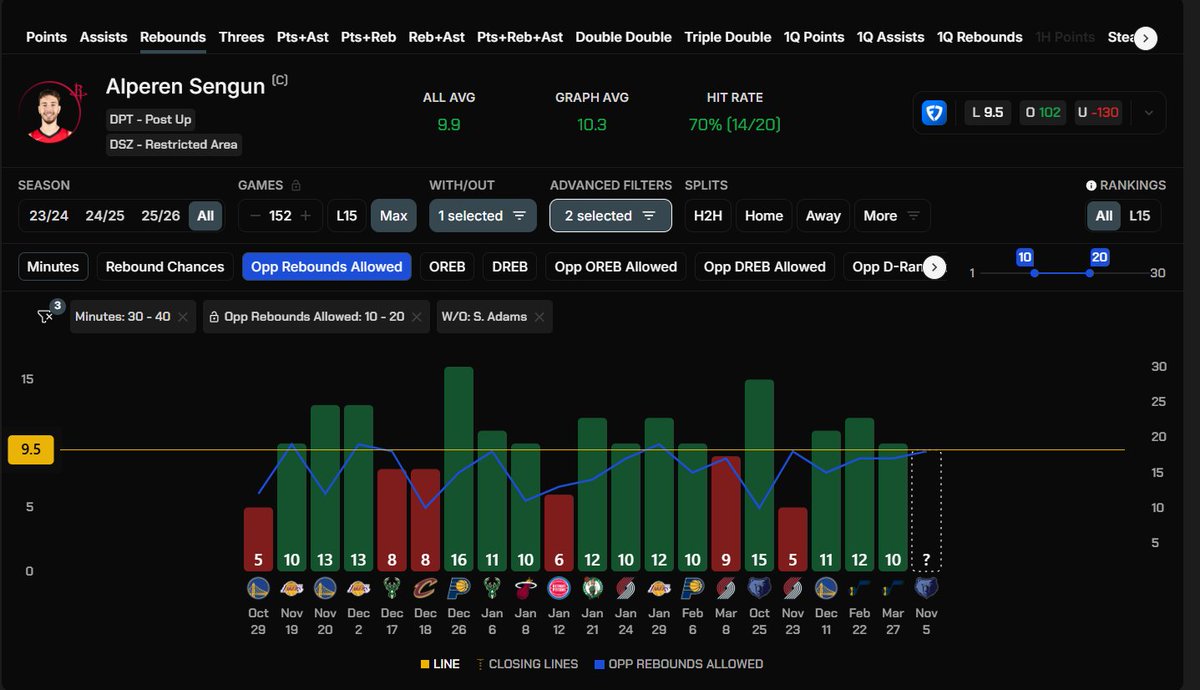Viewport: 1200px width, 690px height.
Task: Click the DREB overlay button
Action: (x=510, y=267)
